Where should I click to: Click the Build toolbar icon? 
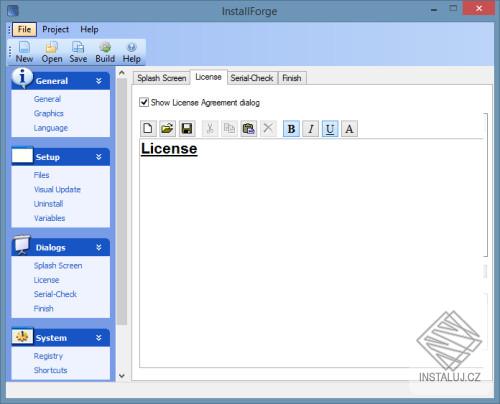(x=105, y=52)
